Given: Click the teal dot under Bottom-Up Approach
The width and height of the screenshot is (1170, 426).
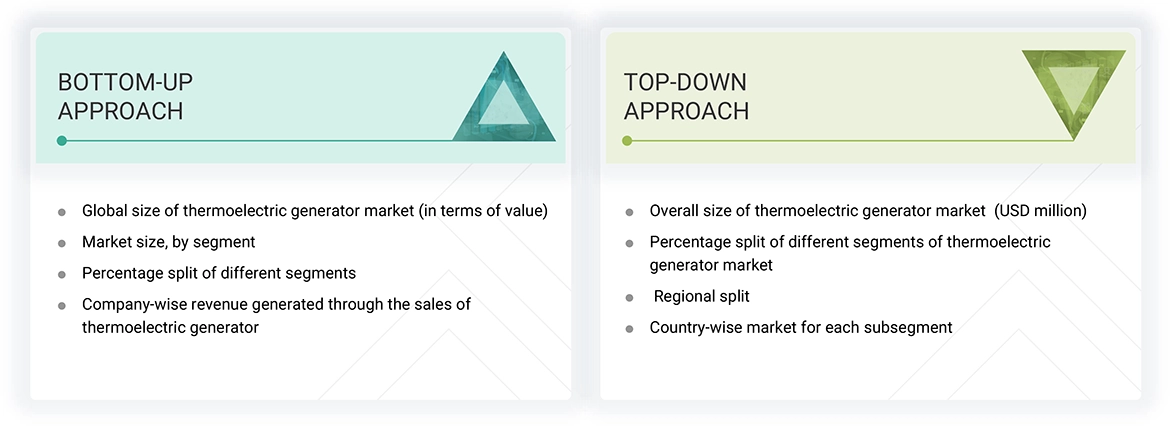Looking at the screenshot, I should tap(62, 141).
